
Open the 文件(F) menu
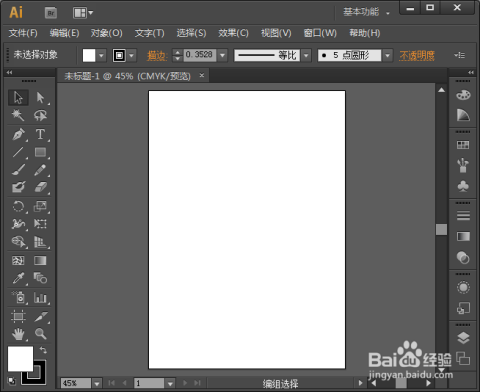coord(23,33)
